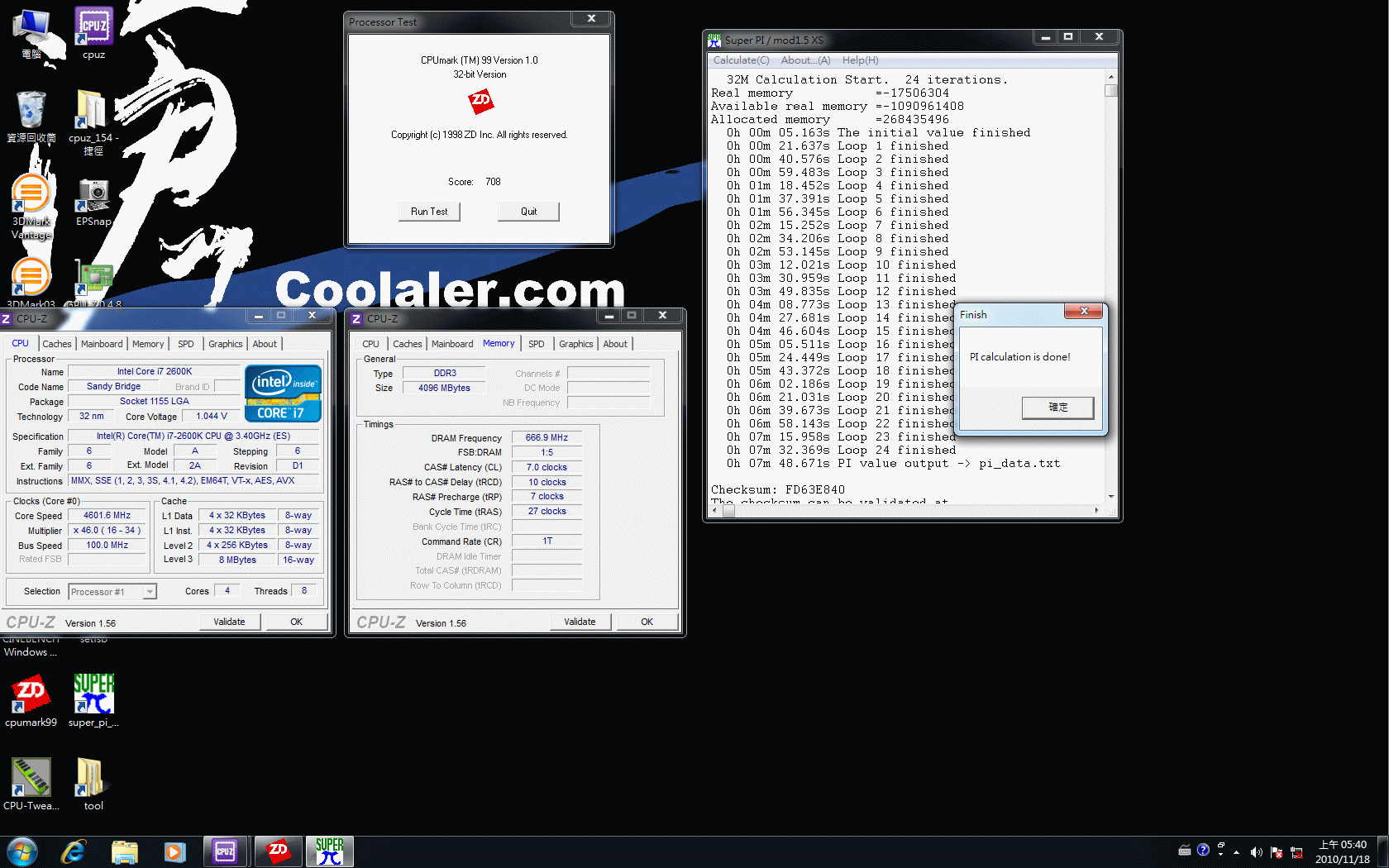Select Mainboard tab in right CPU-Z window

(452, 344)
